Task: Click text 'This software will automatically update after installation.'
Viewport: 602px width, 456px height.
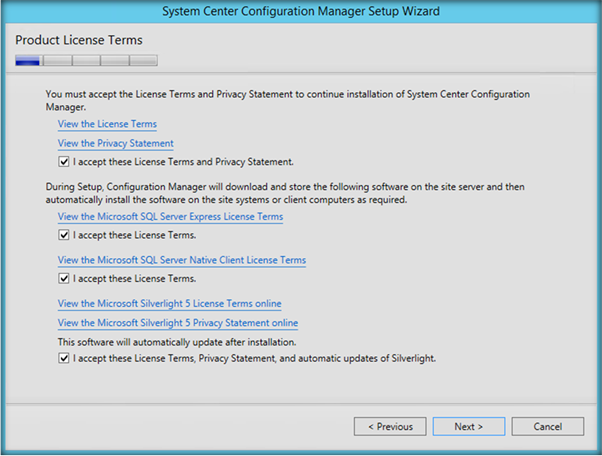Action: (177, 342)
